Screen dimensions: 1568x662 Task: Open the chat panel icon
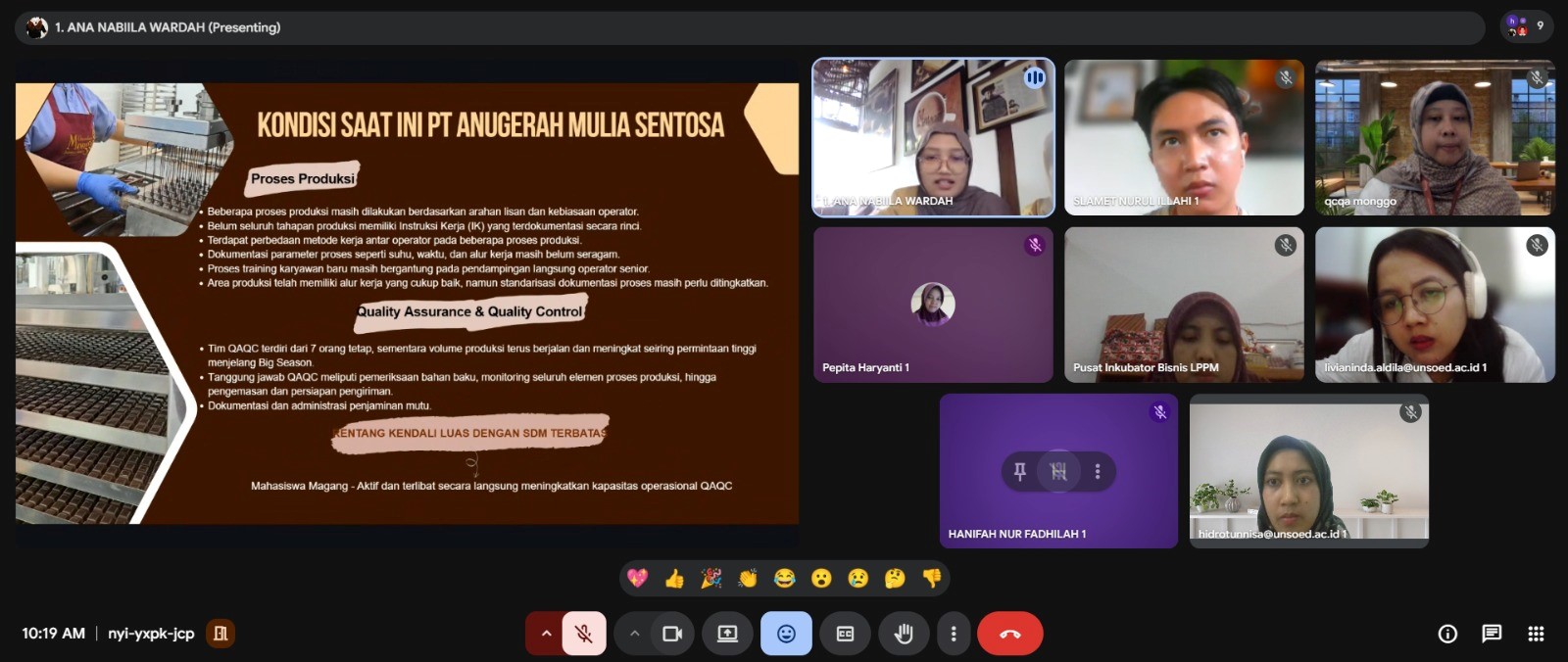point(1492,634)
